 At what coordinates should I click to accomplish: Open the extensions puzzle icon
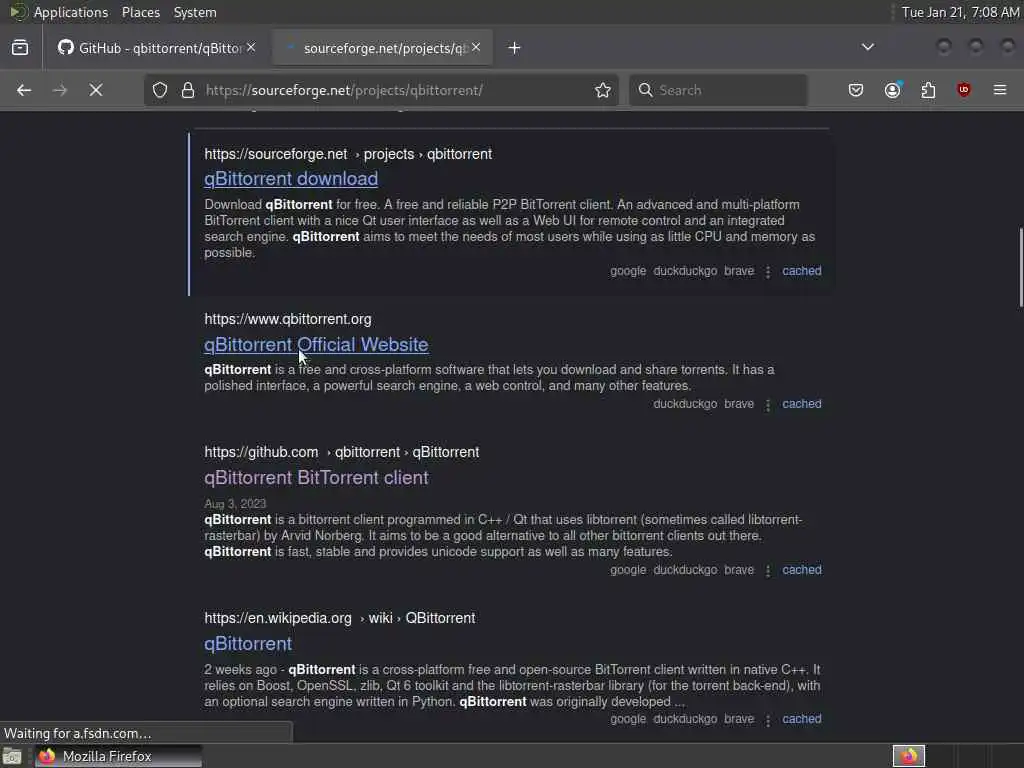coord(928,90)
